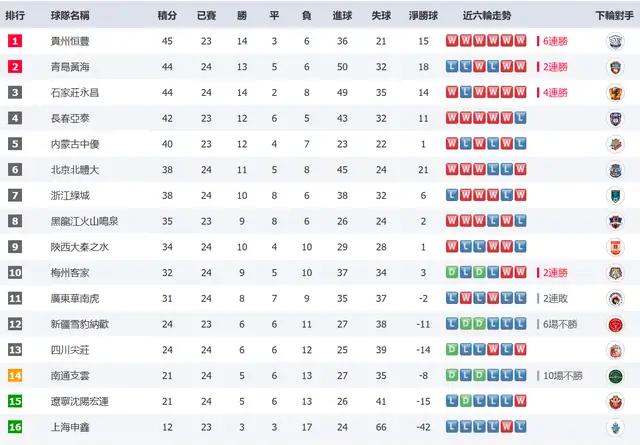The image size is (640, 445).
Task: Open the 內蒙古中優 team link
Action: 74,144
